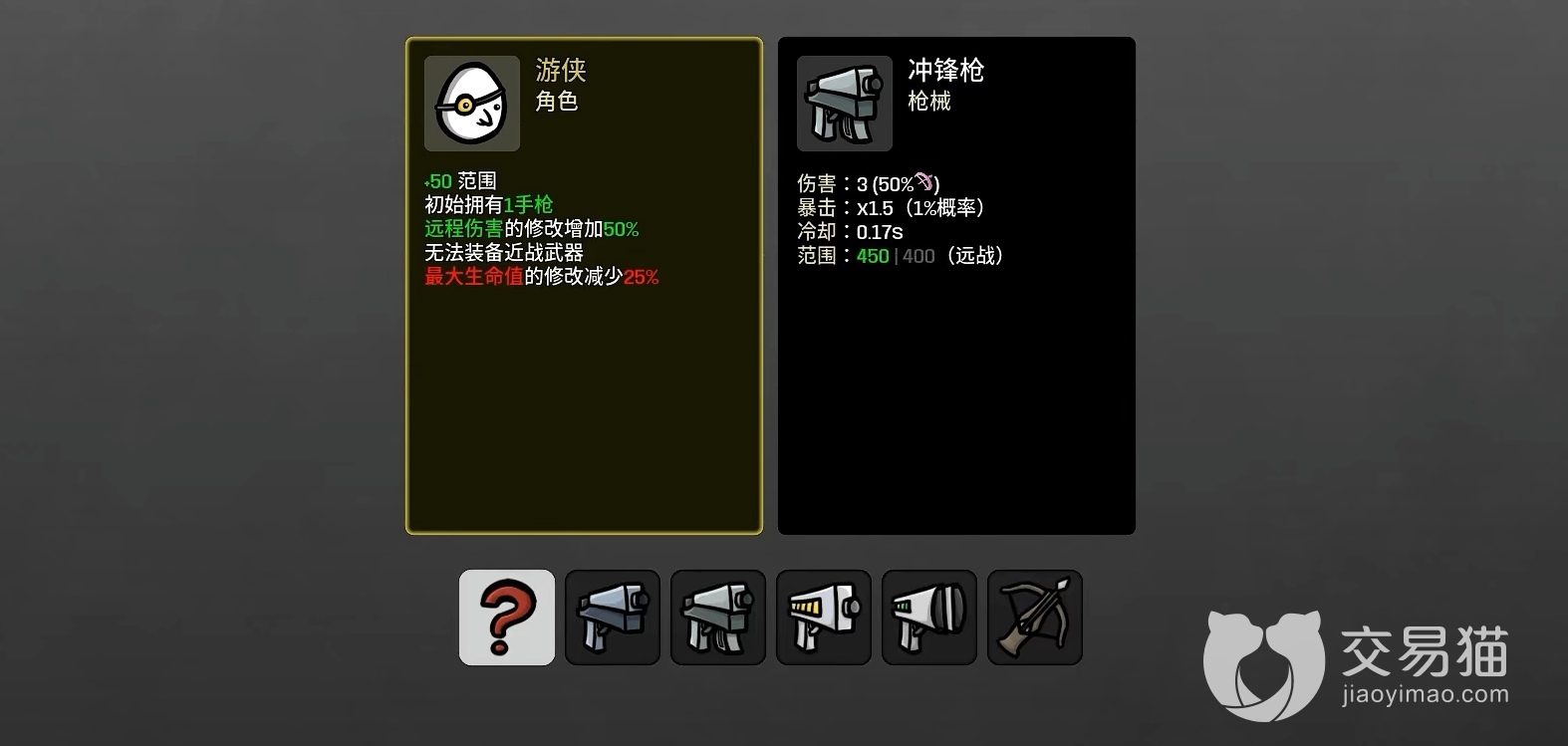Click the 游侠 character name title

click(561, 70)
